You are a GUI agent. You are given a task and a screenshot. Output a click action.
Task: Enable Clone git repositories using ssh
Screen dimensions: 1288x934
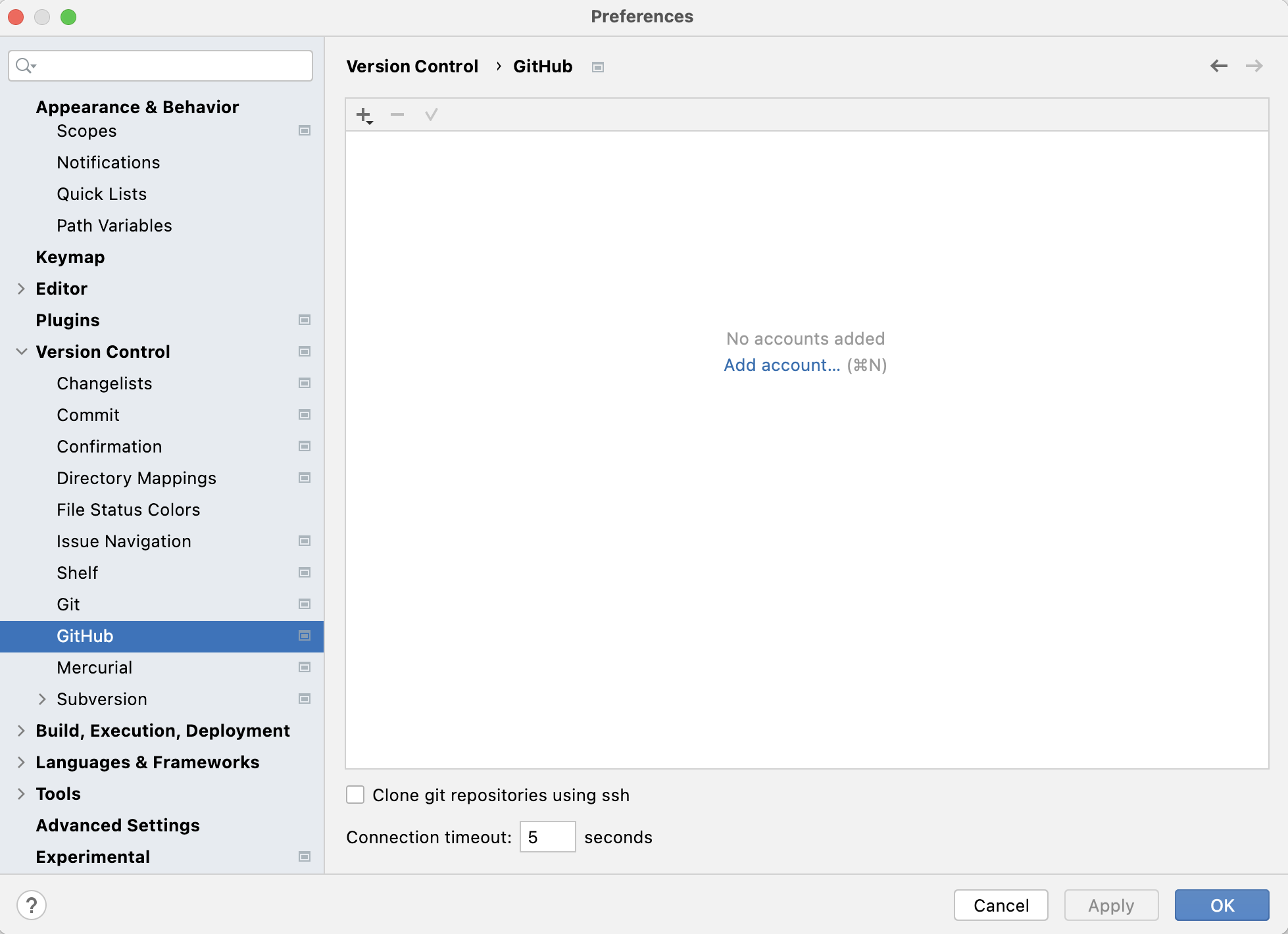[355, 795]
